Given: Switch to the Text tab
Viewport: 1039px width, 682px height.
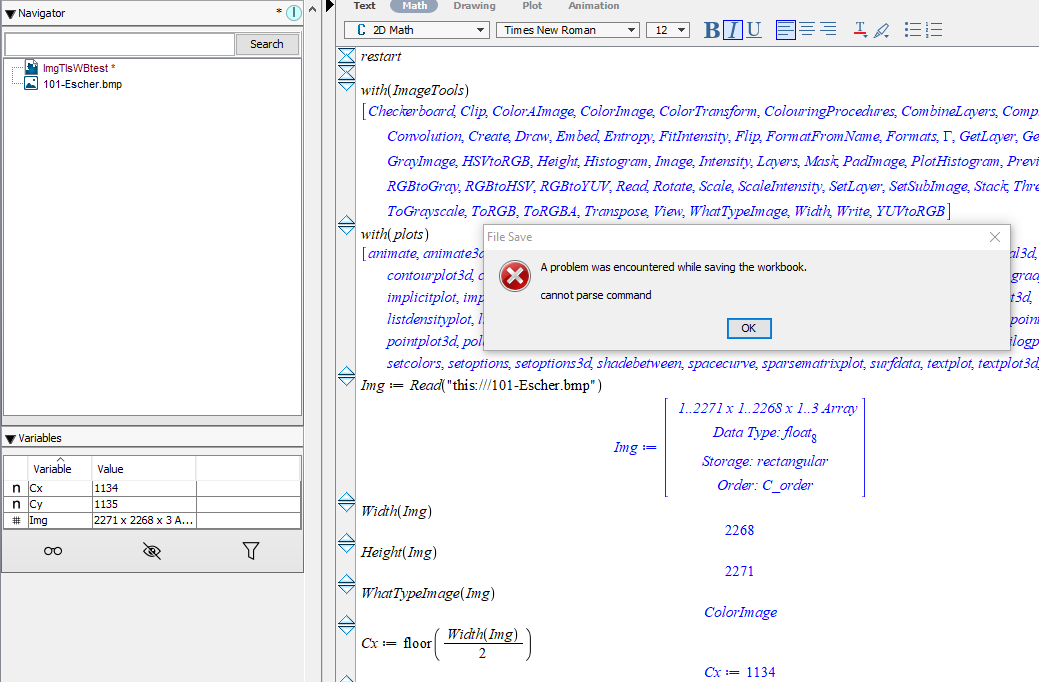Looking at the screenshot, I should 364,5.
